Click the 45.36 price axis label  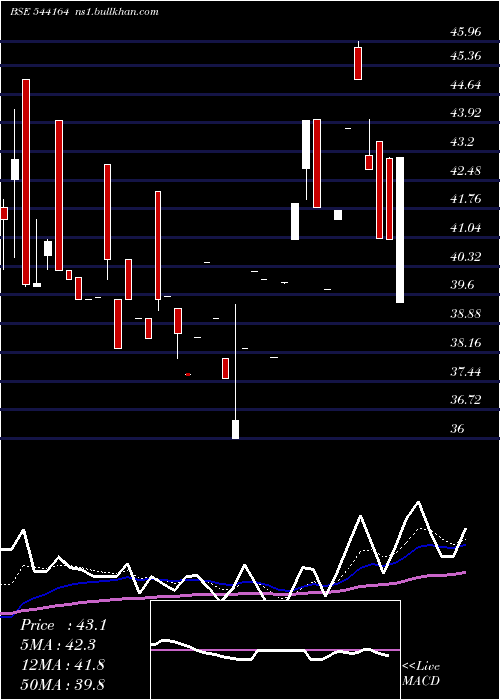pos(467,56)
